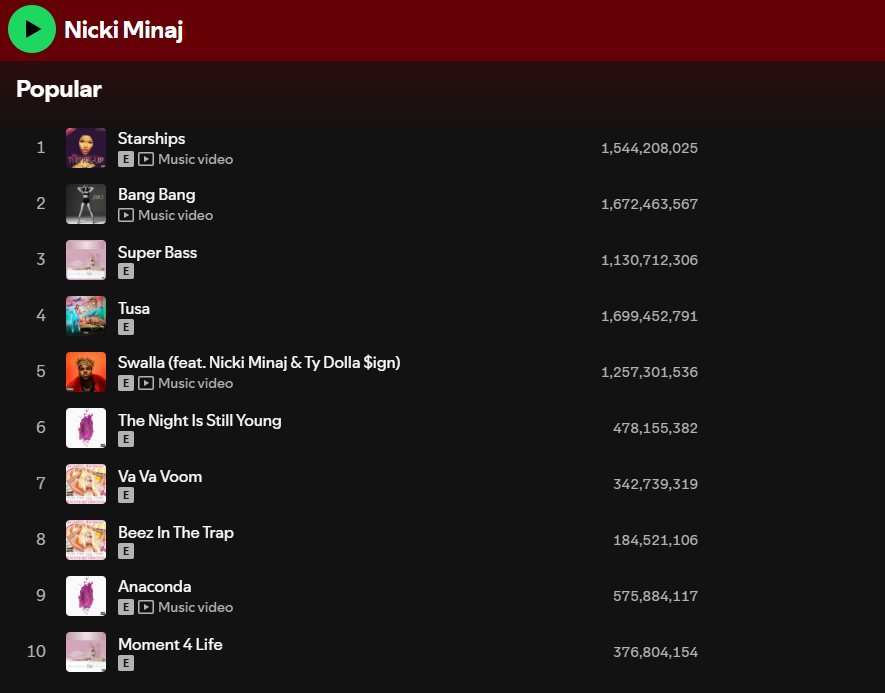Click play count 342,739,319 for Va Va Voom
This screenshot has width=885, height=693.
coord(655,484)
